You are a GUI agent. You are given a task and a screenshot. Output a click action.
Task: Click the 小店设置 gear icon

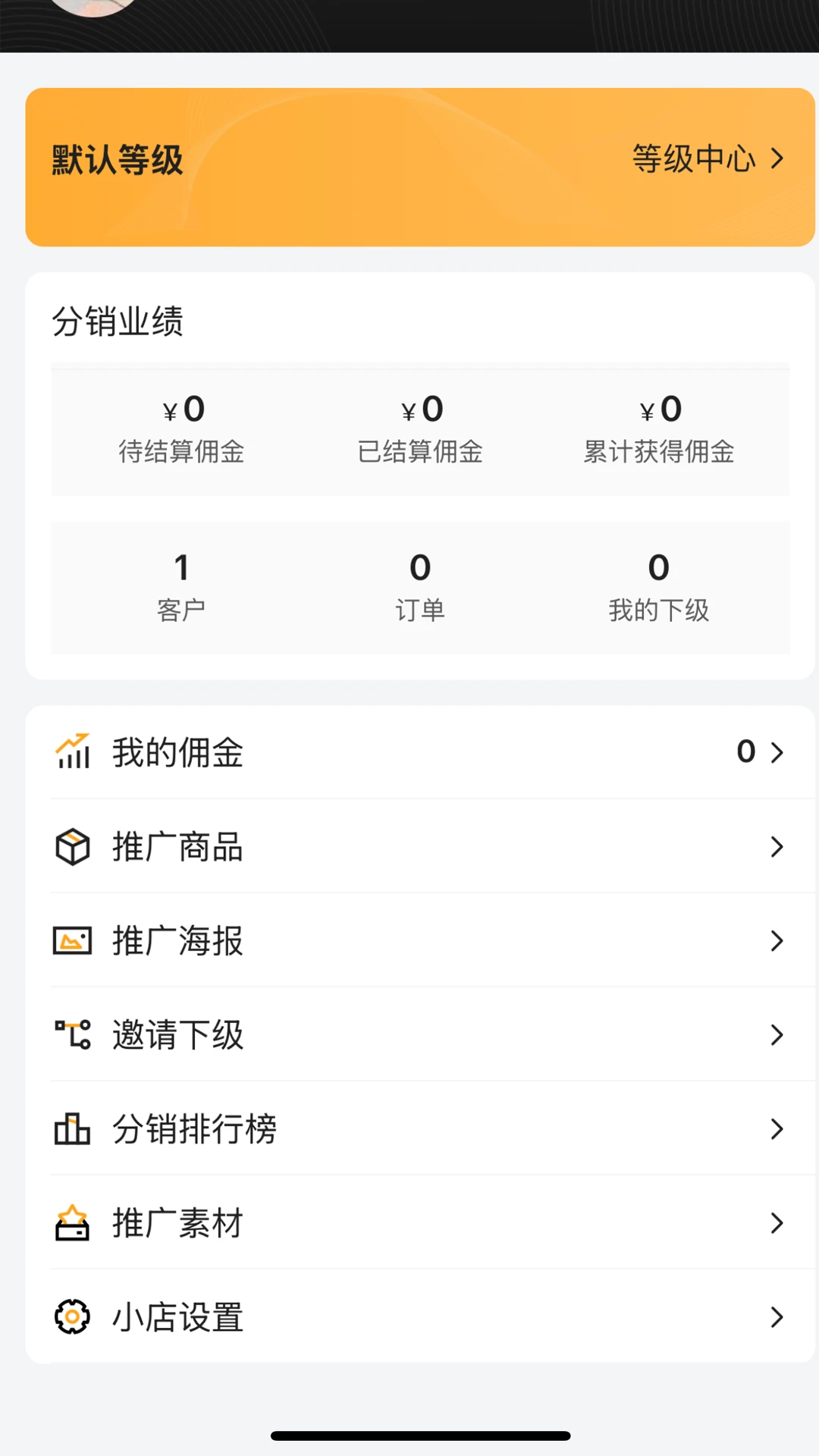click(73, 1316)
